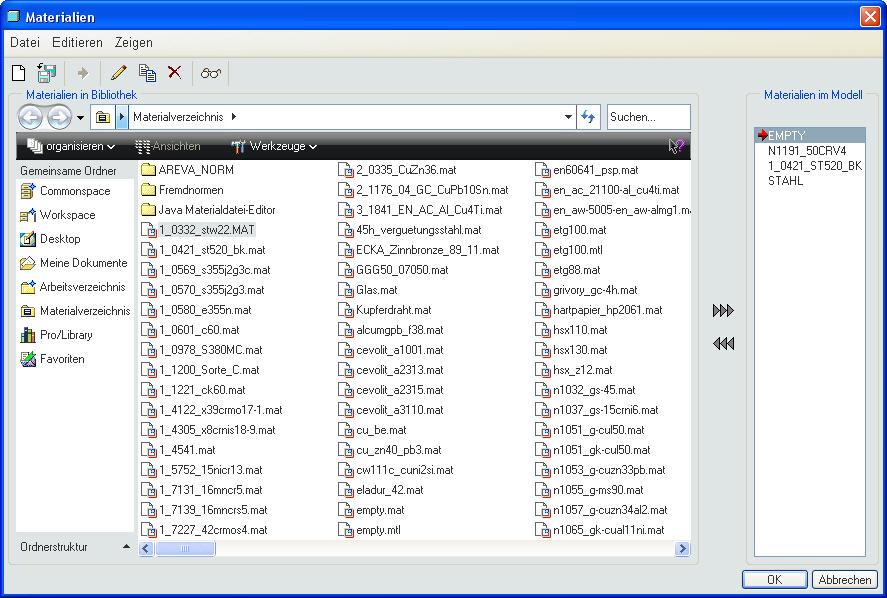
Task: Open the Editieren menu
Action: pyautogui.click(x=77, y=42)
